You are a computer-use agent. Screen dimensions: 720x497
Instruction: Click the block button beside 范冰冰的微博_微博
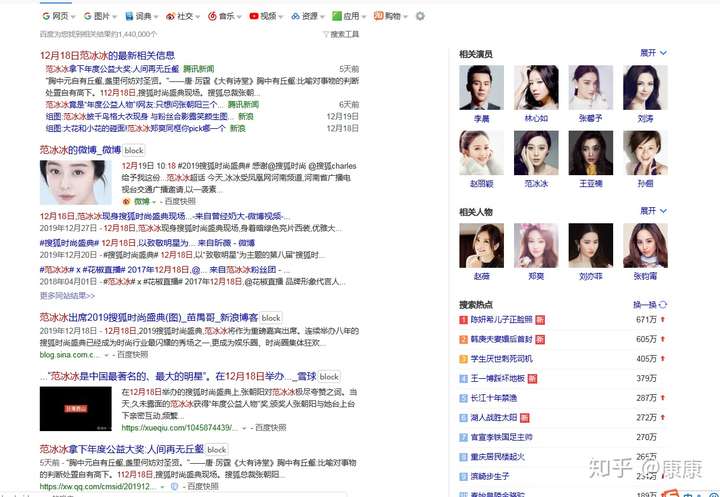pos(134,150)
